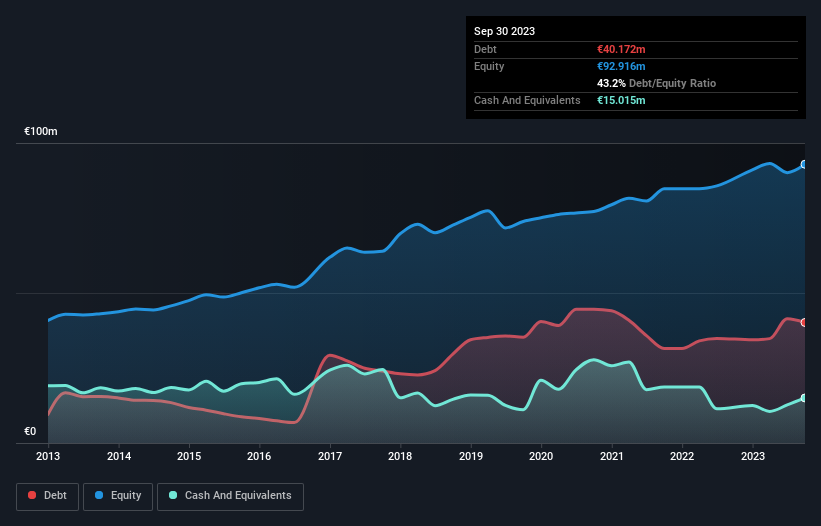The height and width of the screenshot is (526, 821).
Task: Click the €0 y-axis label
Action: pos(30,431)
